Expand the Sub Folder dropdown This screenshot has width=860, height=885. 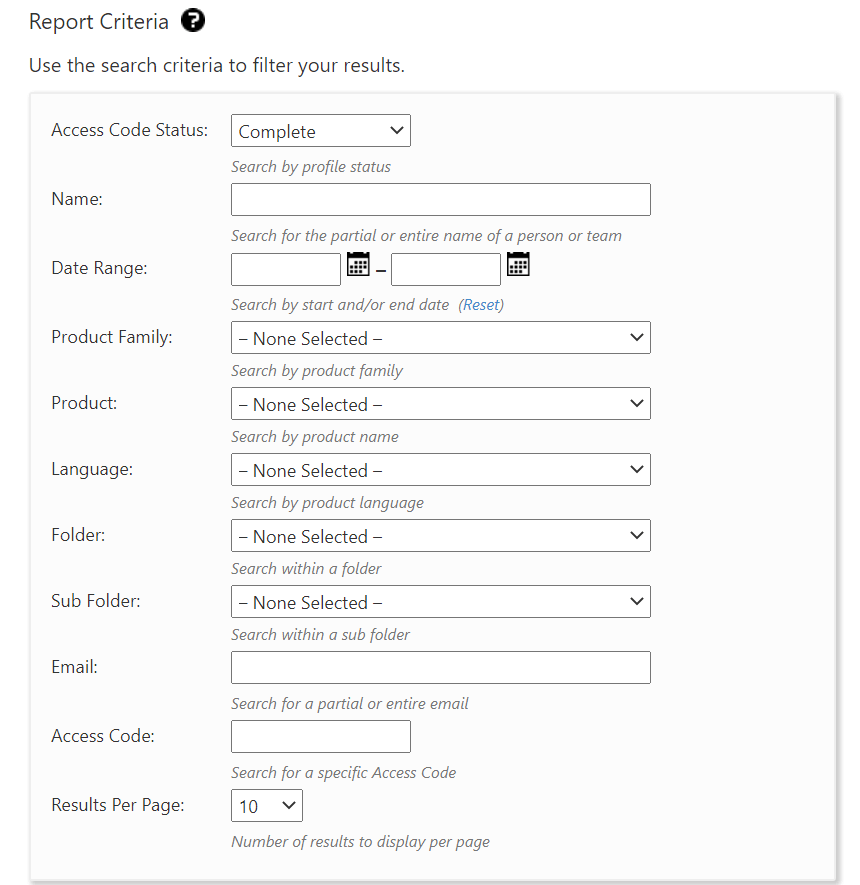pos(441,602)
